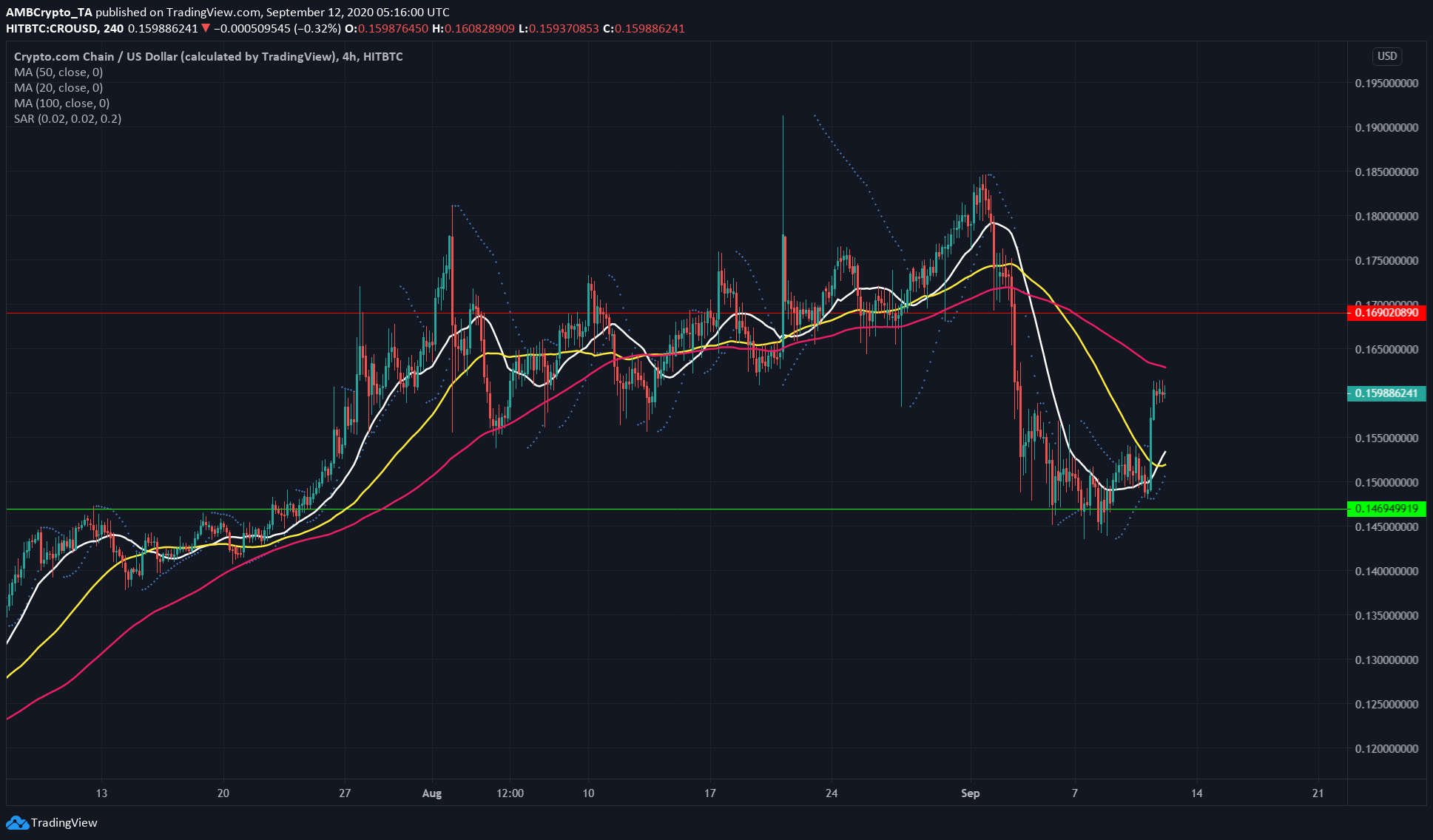Image resolution: width=1433 pixels, height=840 pixels.
Task: Click the red 0.169020890 price label
Action: 1386,313
